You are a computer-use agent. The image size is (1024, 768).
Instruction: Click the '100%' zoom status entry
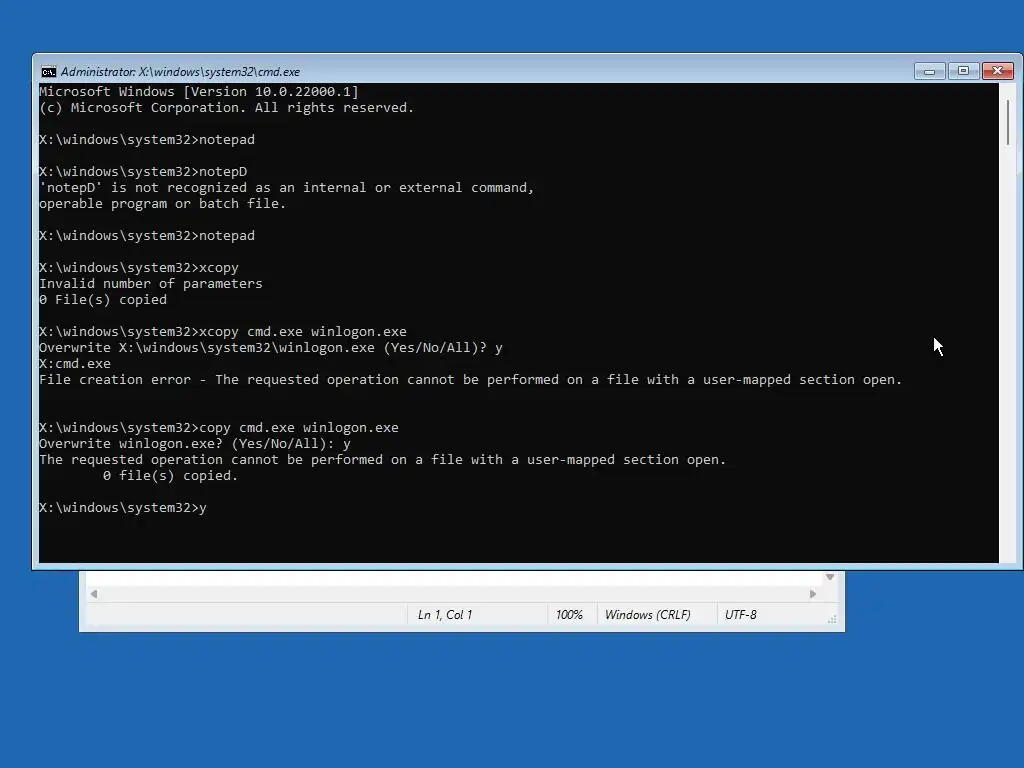click(569, 615)
